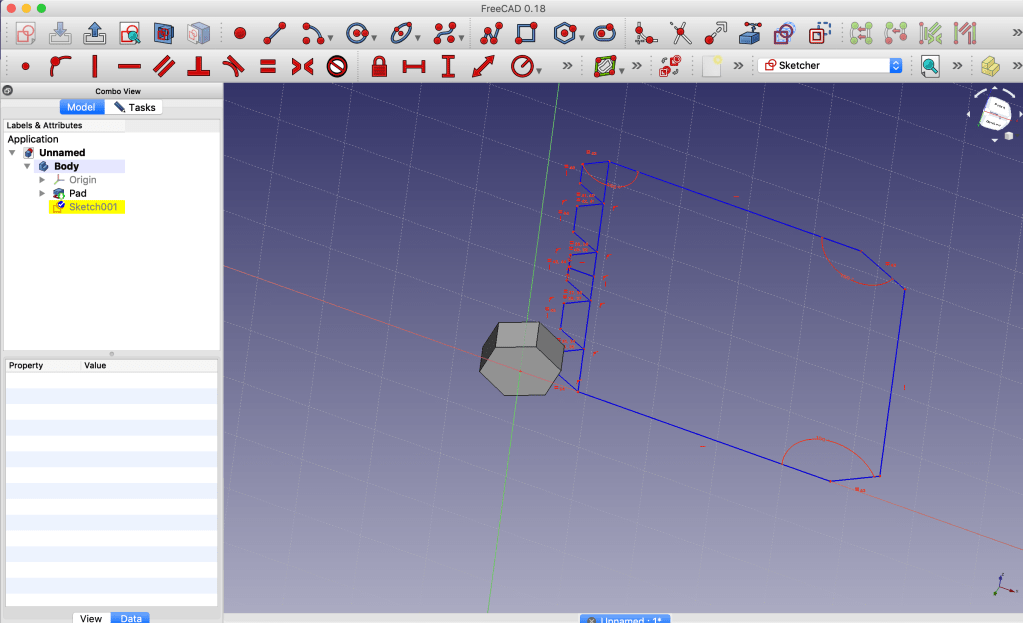Screen dimensions: 1023x623
Task: Select the Trim edge tool
Action: click(x=681, y=33)
